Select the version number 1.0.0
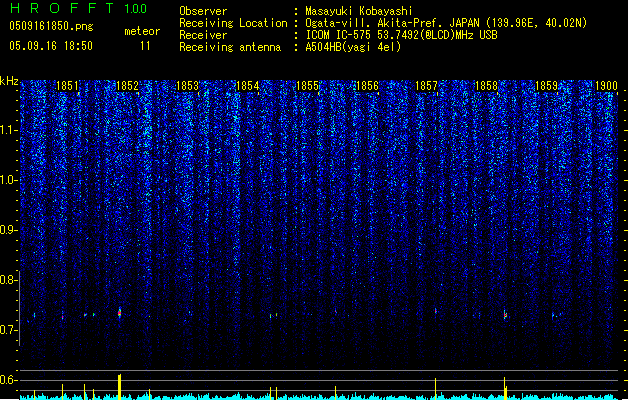This screenshot has height=400, width=629. click(x=136, y=8)
